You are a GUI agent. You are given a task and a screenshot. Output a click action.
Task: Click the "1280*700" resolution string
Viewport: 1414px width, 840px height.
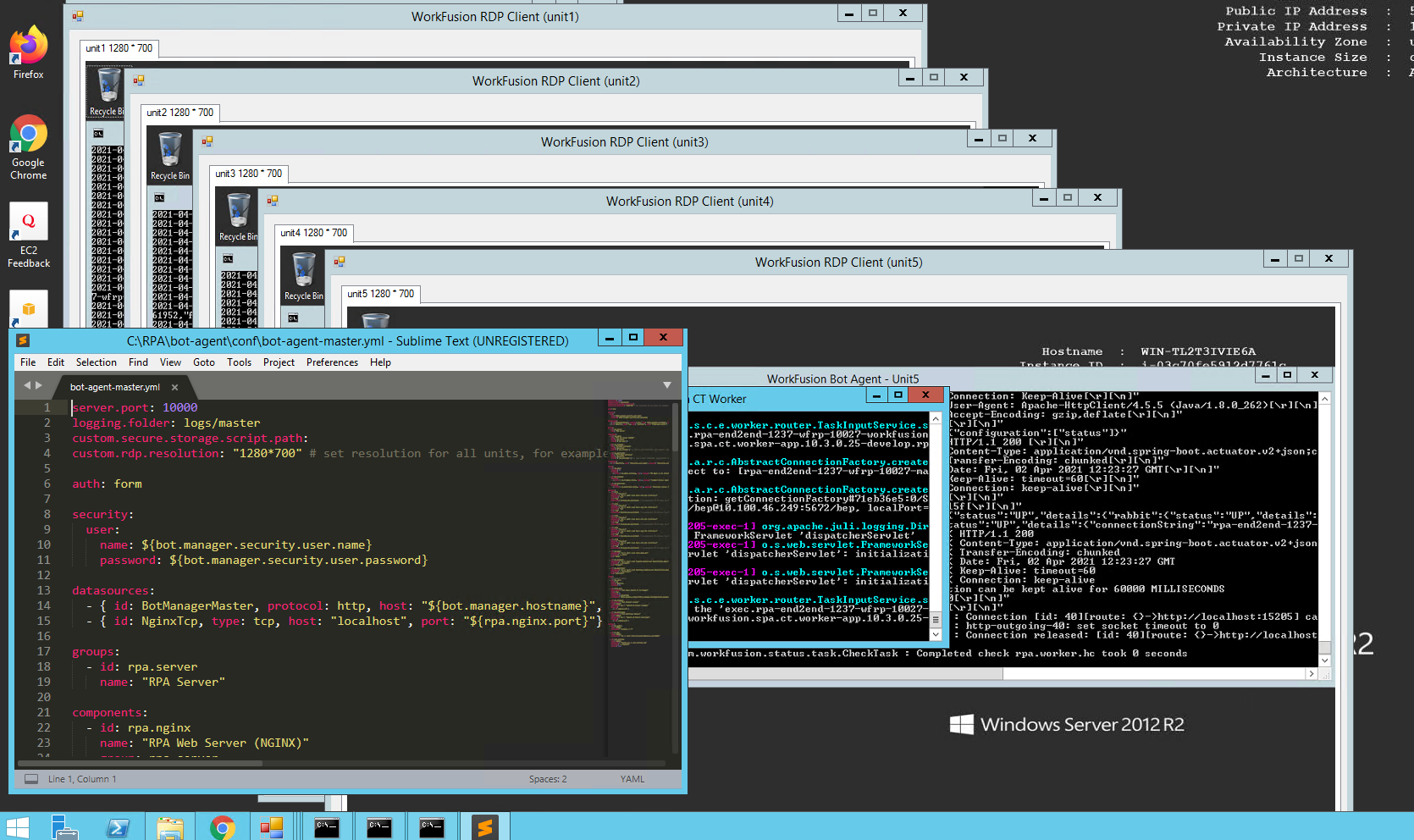[268, 453]
